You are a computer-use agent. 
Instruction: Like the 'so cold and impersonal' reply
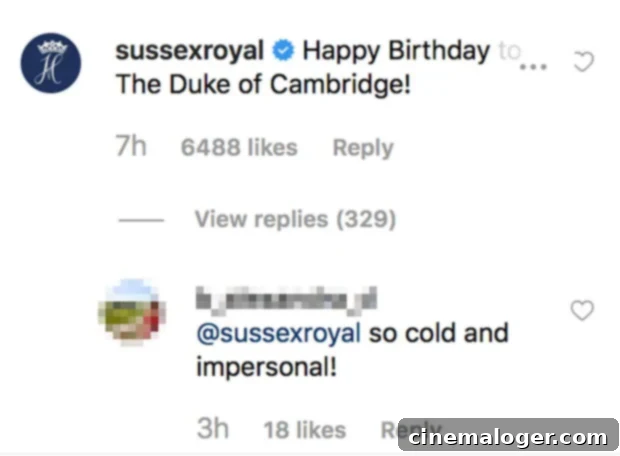point(582,310)
